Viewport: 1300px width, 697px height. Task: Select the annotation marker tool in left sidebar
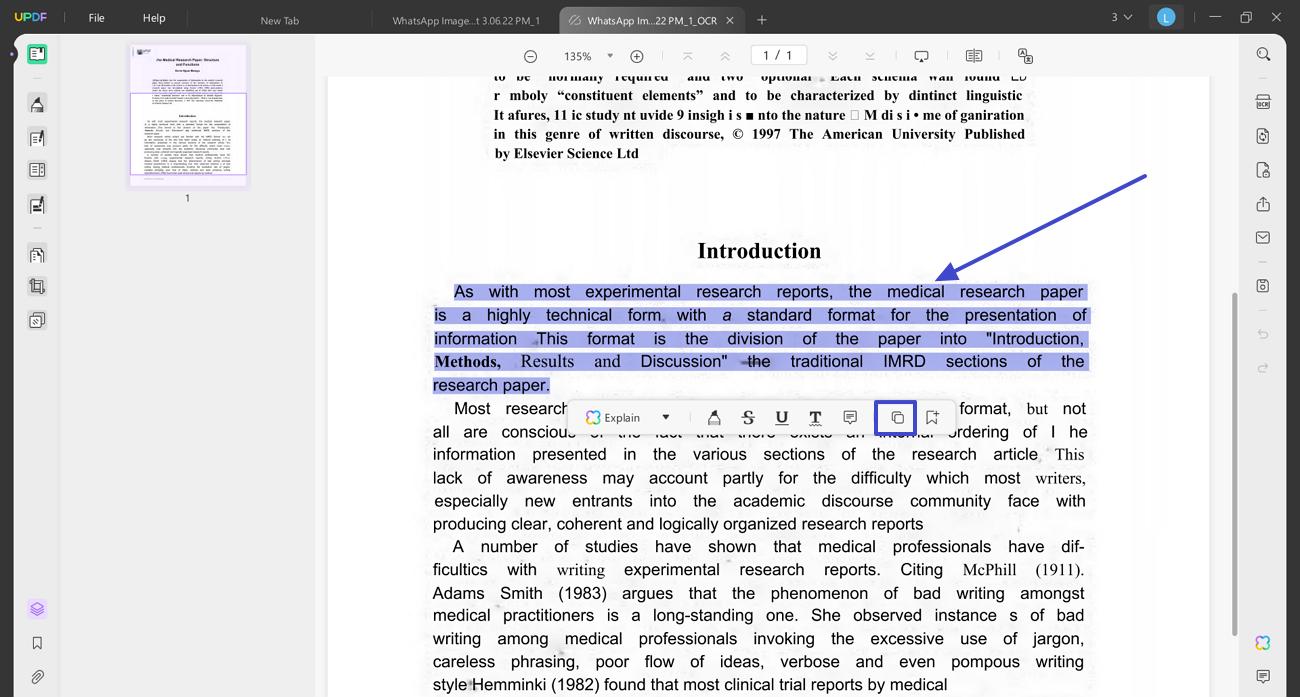(x=37, y=104)
